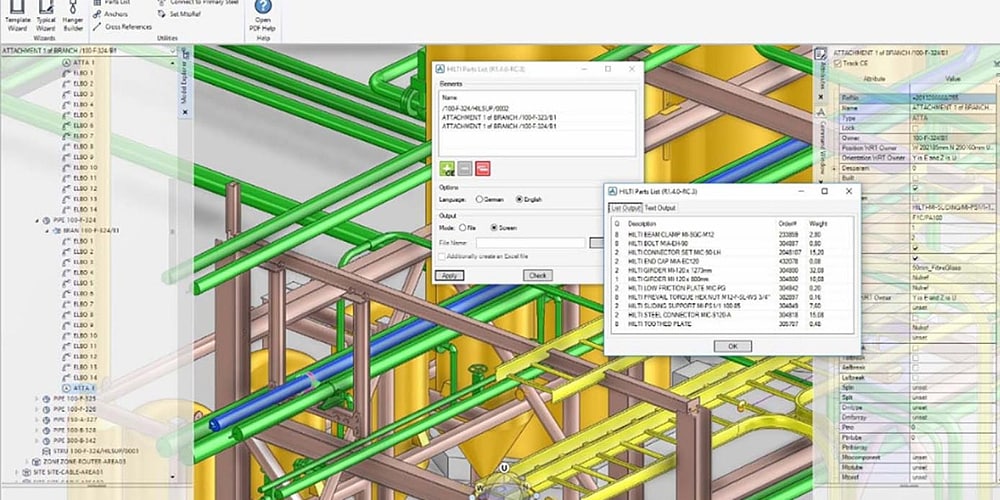Toggle the Built attribute checkbox
Image resolution: width=1000 pixels, height=500 pixels.
point(915,178)
